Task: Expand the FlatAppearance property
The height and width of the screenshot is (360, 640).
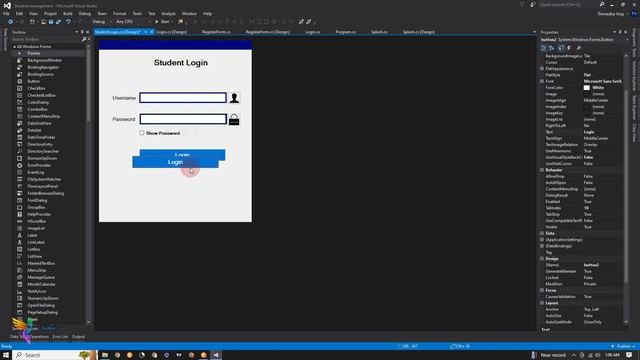Action: tap(542, 69)
